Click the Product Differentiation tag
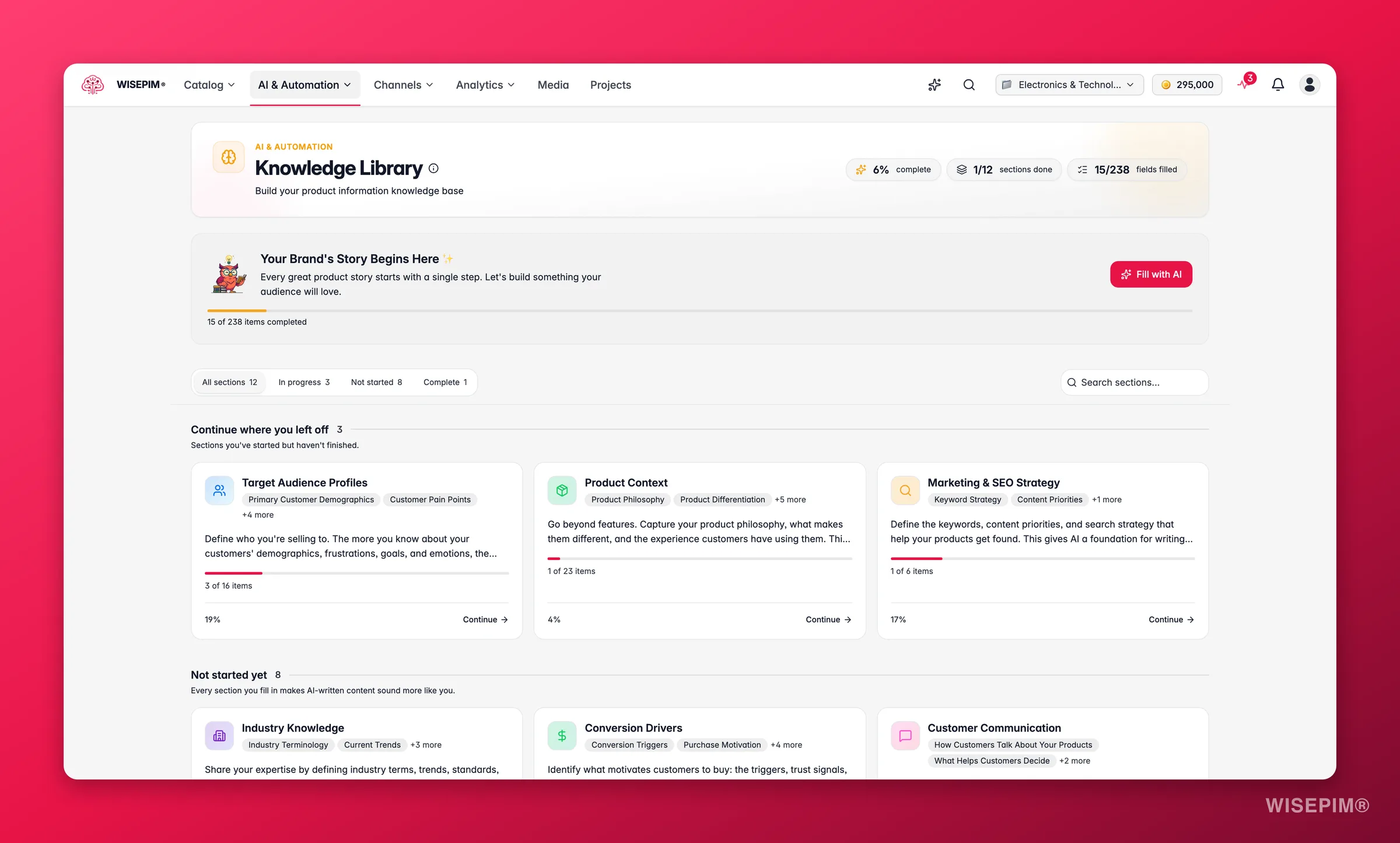The height and width of the screenshot is (843, 1400). 722,499
